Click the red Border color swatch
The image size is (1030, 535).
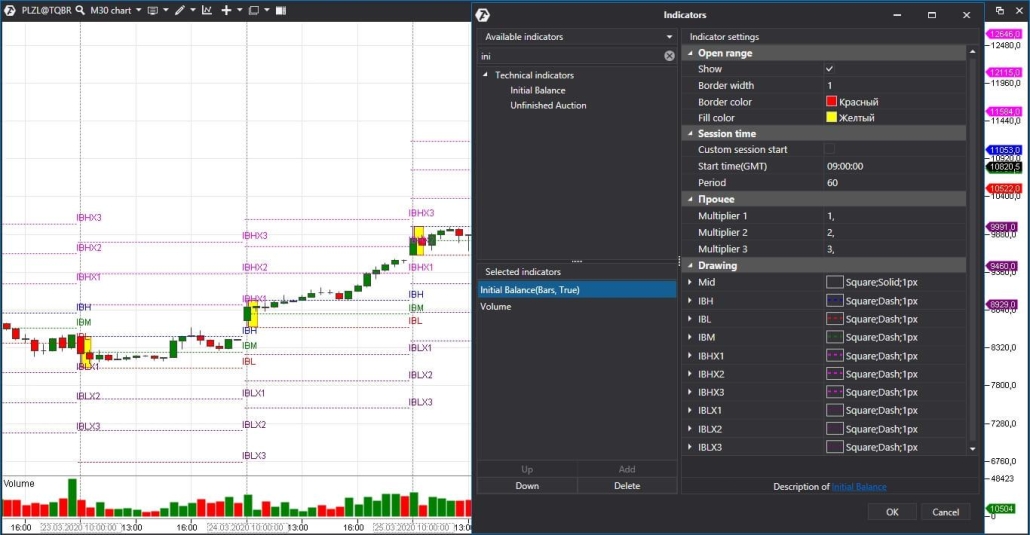pyautogui.click(x=831, y=101)
